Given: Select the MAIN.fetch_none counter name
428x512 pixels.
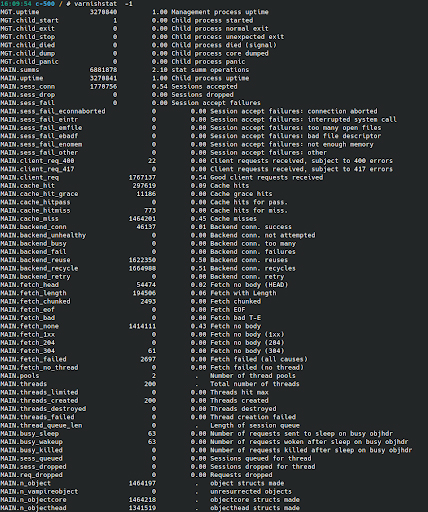Looking at the screenshot, I should [x=29, y=326].
